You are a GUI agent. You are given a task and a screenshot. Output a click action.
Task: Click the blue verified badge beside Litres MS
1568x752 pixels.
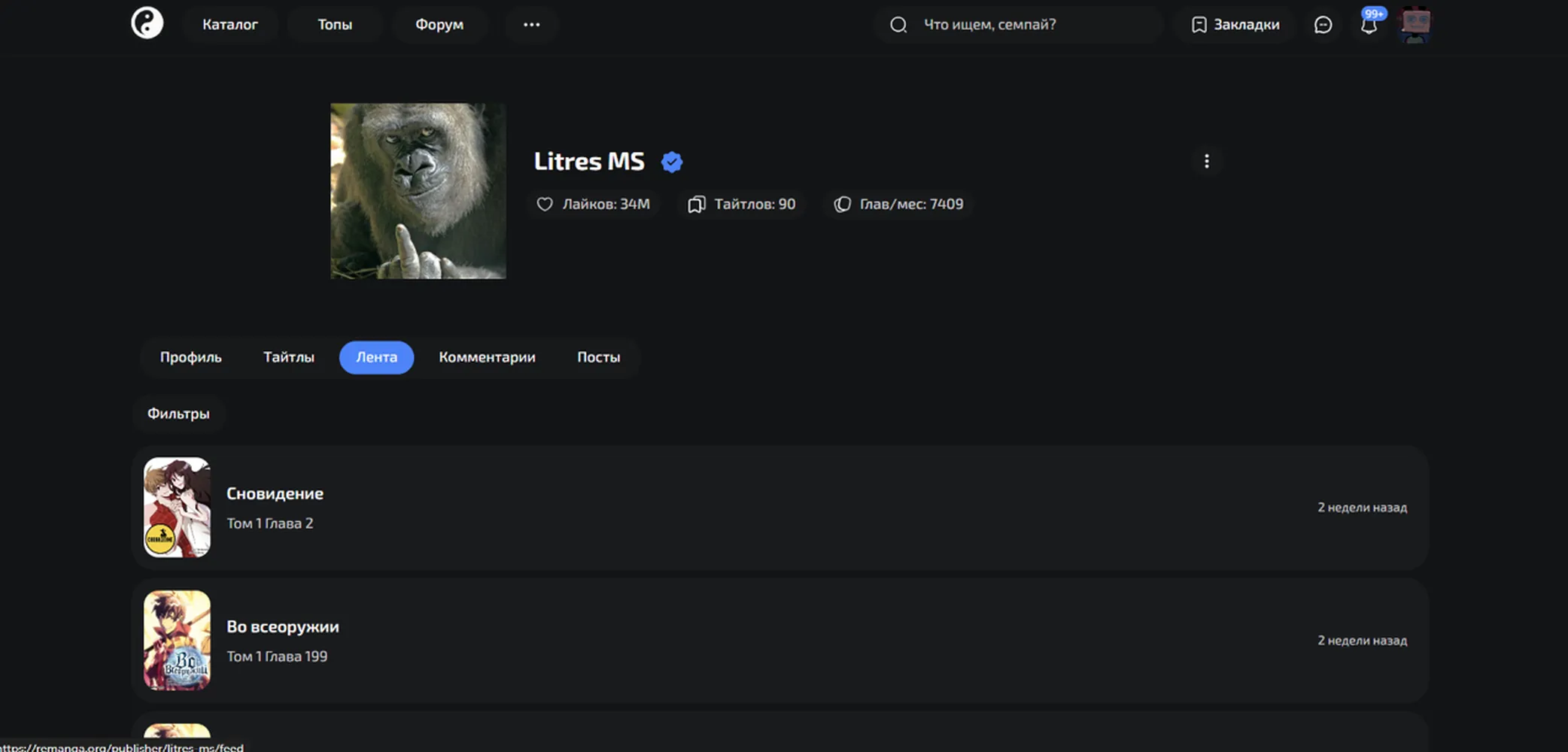(672, 162)
